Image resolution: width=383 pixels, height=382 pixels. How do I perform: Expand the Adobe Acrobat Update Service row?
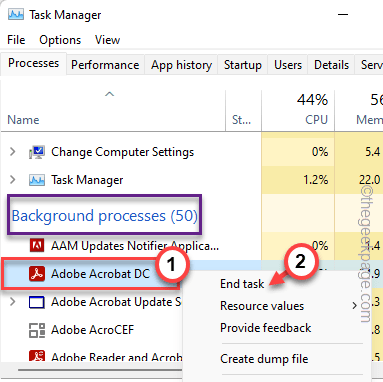pyautogui.click(x=13, y=302)
